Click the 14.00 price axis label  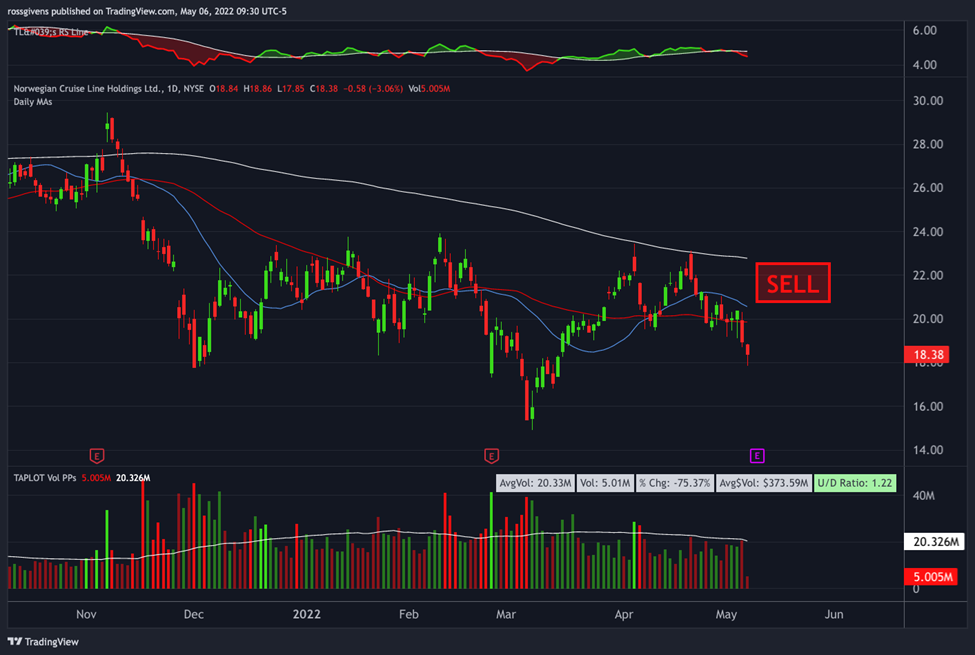pyautogui.click(x=928, y=450)
